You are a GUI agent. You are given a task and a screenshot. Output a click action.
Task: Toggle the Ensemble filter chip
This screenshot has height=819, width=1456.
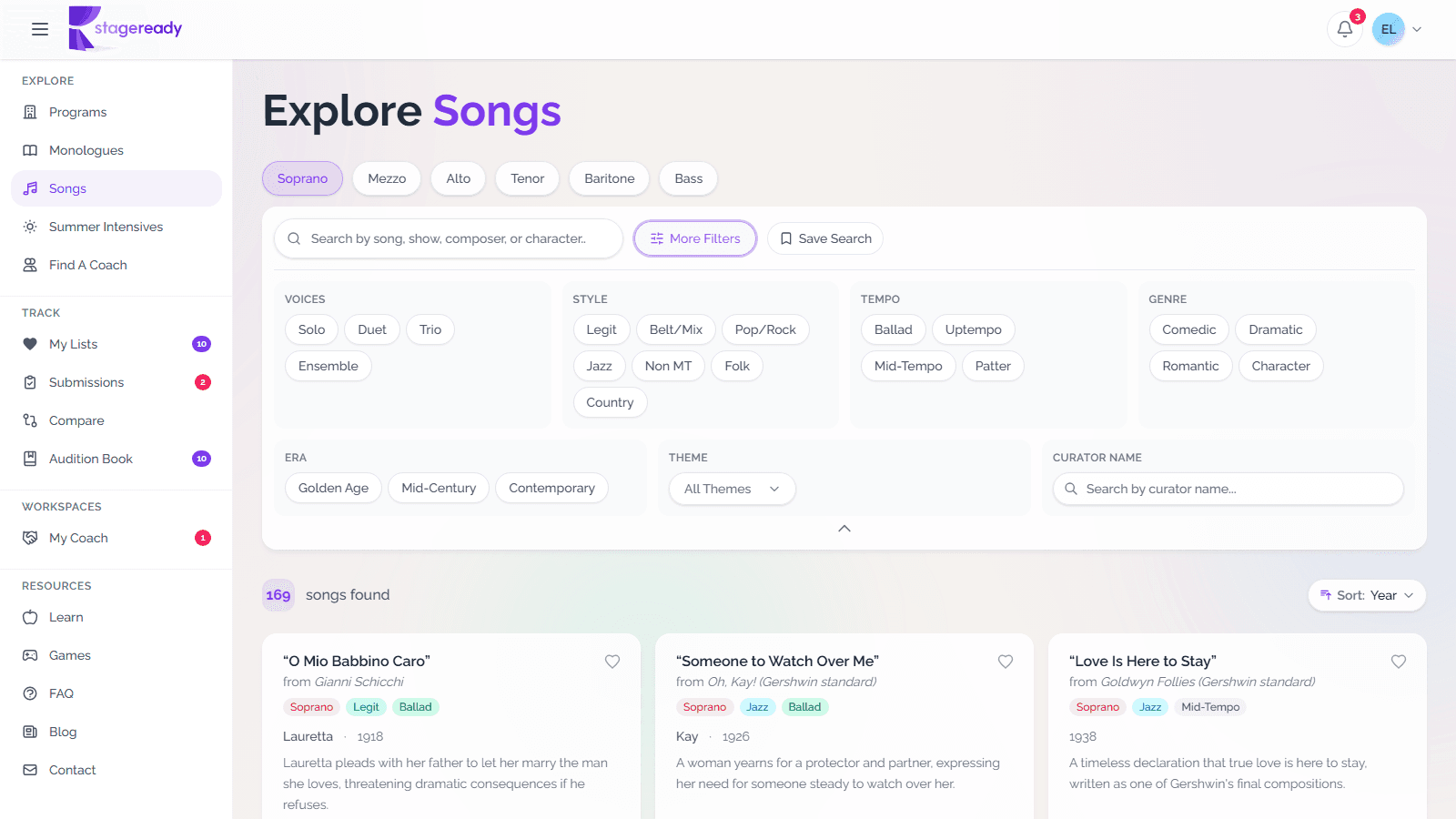coord(329,366)
